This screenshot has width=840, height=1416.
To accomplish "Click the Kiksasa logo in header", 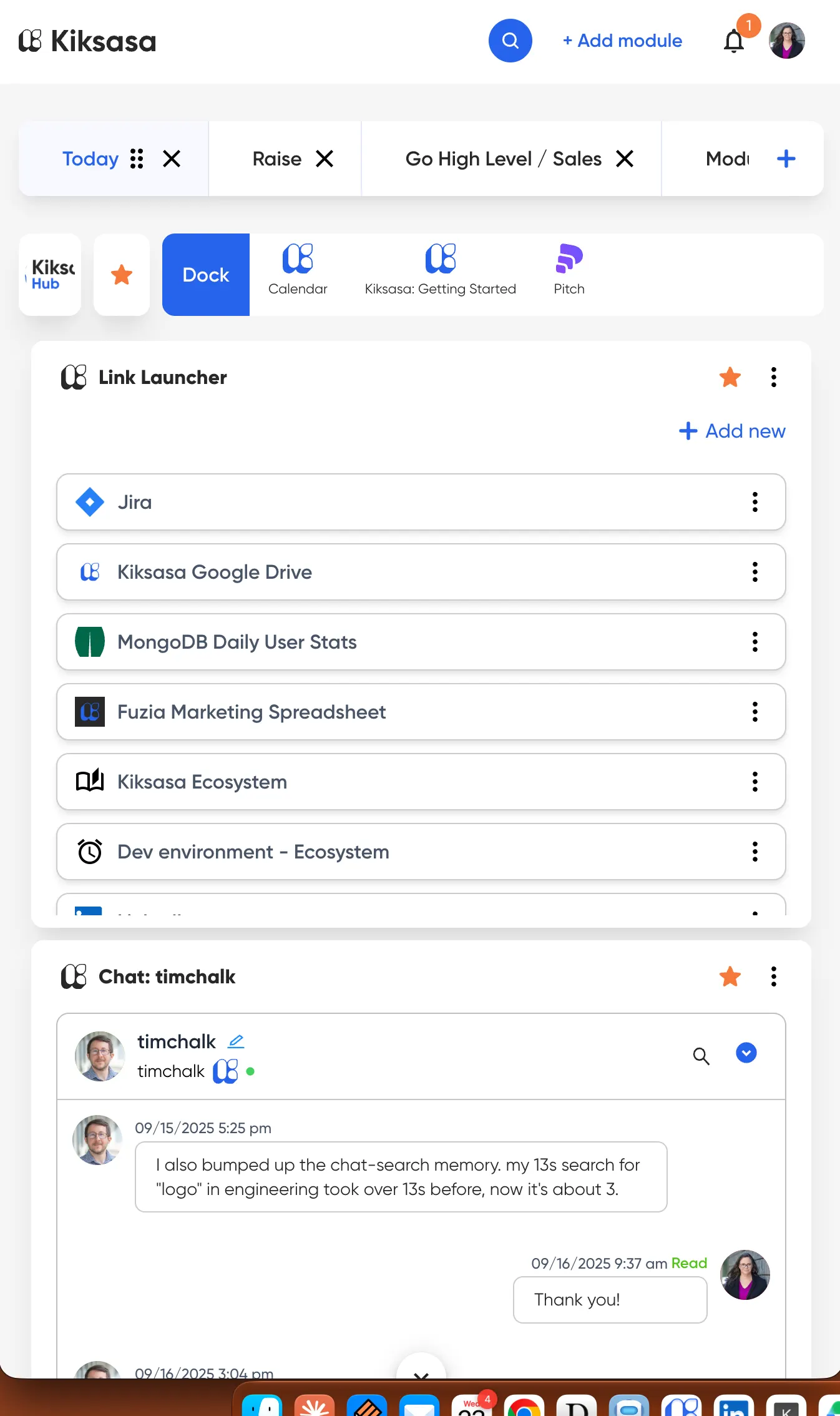I will [x=87, y=41].
